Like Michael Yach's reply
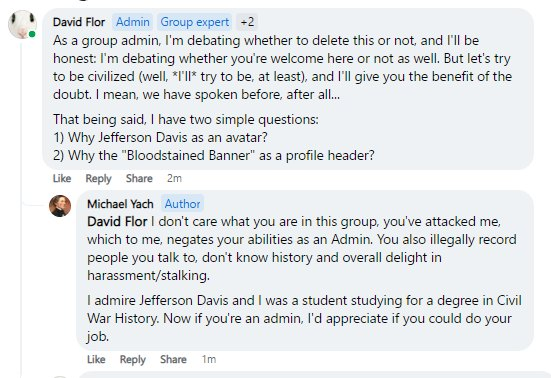 96,359
